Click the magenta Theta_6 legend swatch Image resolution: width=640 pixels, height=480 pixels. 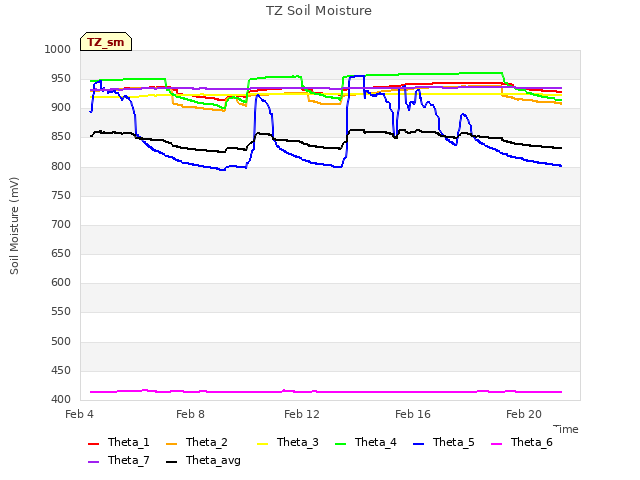tap(496, 444)
